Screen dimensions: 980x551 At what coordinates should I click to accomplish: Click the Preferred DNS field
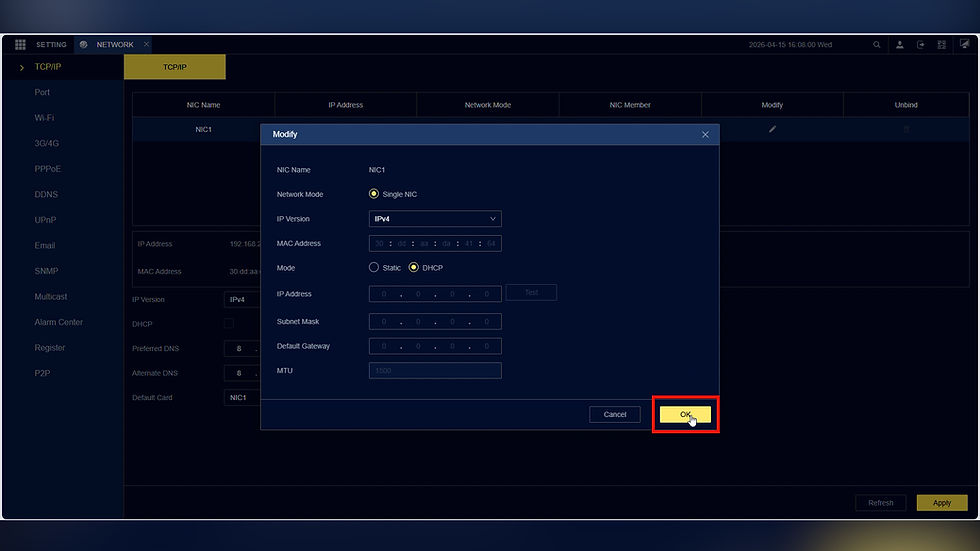pyautogui.click(x=242, y=348)
